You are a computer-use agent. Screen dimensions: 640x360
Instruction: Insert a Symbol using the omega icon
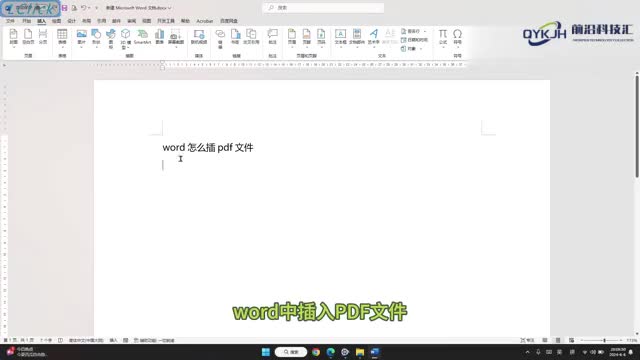tap(458, 37)
